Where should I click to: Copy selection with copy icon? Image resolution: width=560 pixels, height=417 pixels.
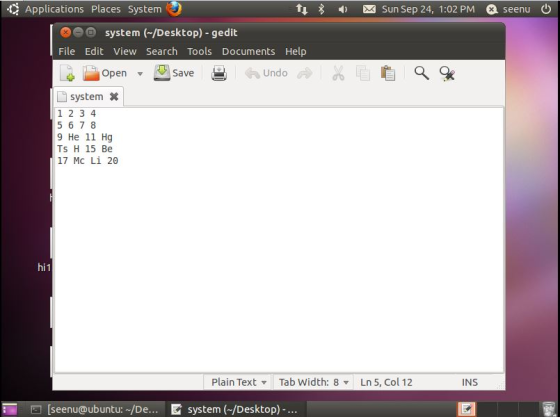click(x=363, y=73)
